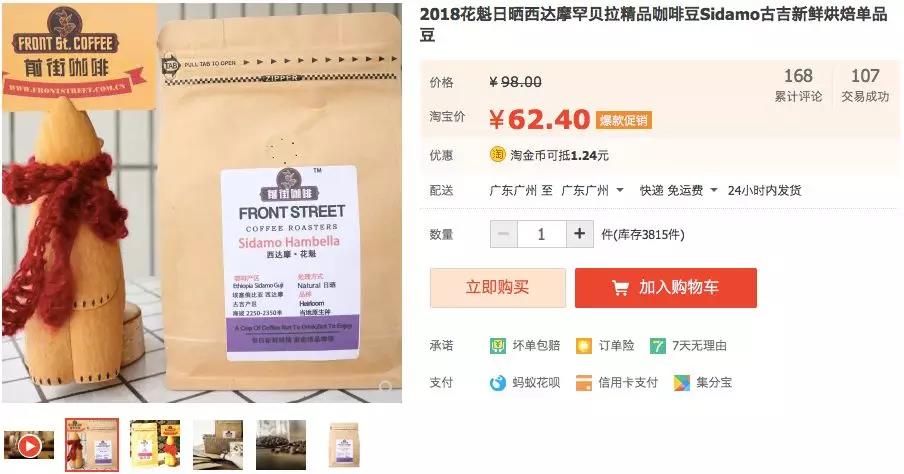Screen dimensions: 904x474
Task: Click the 集分宝 points icon
Action: click(x=682, y=383)
